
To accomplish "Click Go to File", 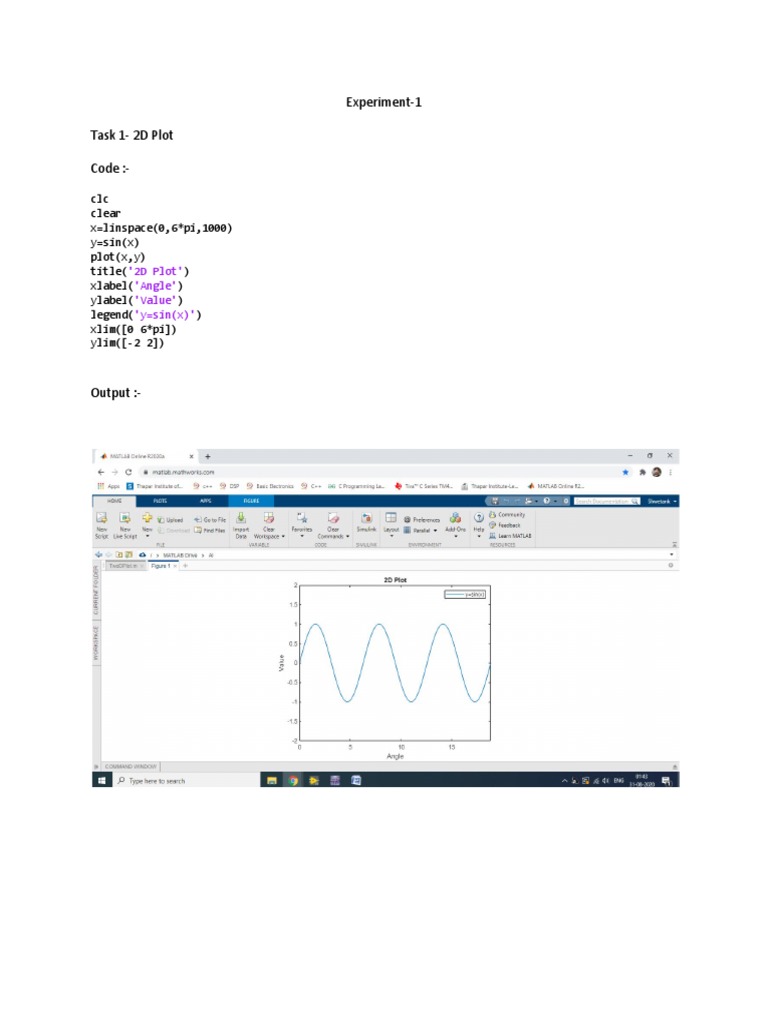I will [210, 520].
